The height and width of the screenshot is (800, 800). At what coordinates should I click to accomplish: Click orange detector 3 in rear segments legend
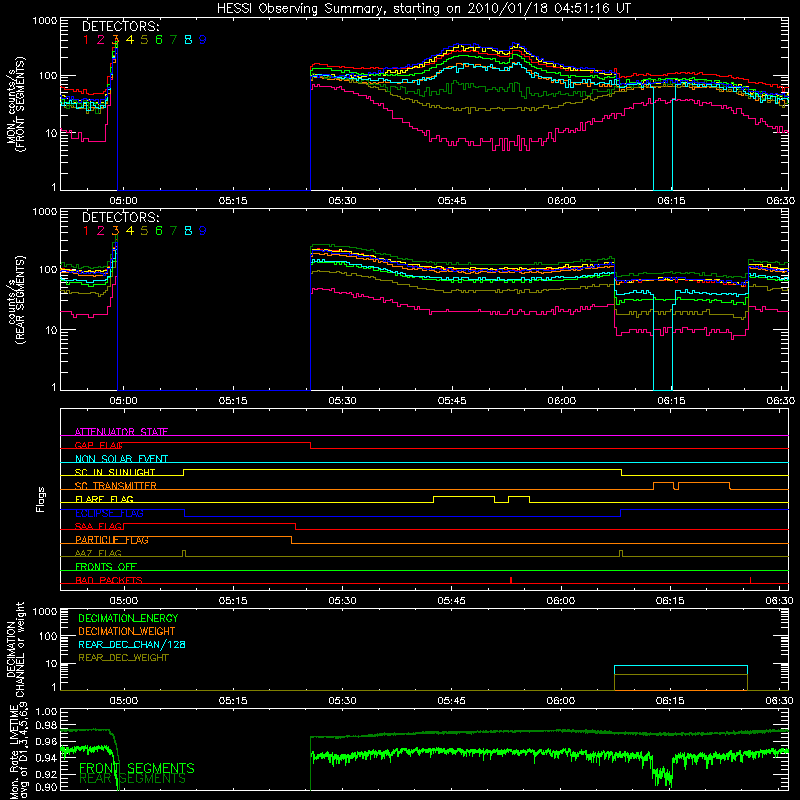115,231
